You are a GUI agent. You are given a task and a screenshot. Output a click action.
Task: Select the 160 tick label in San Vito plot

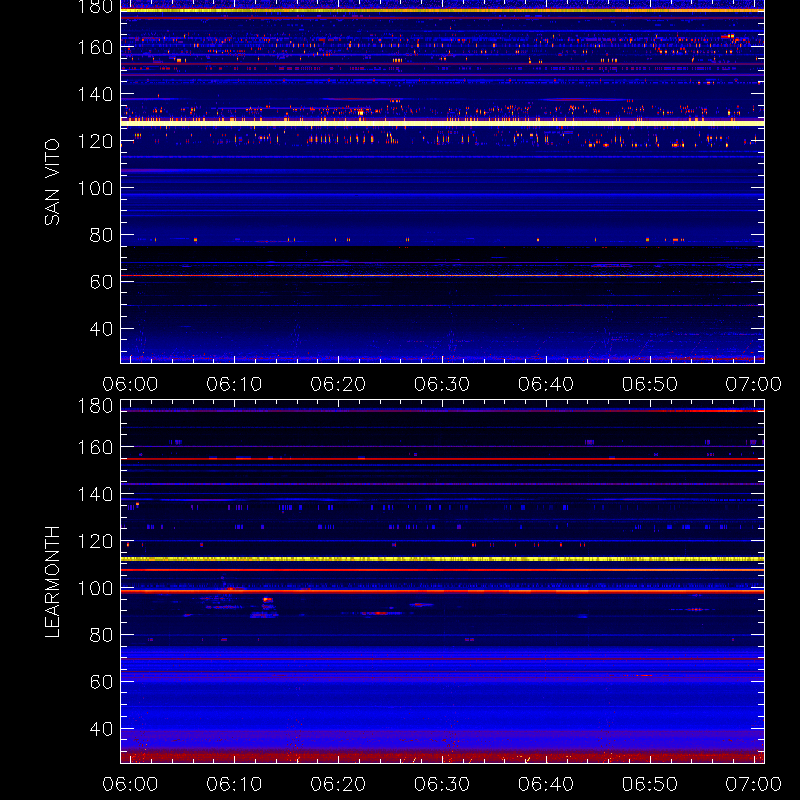pyautogui.click(x=95, y=47)
